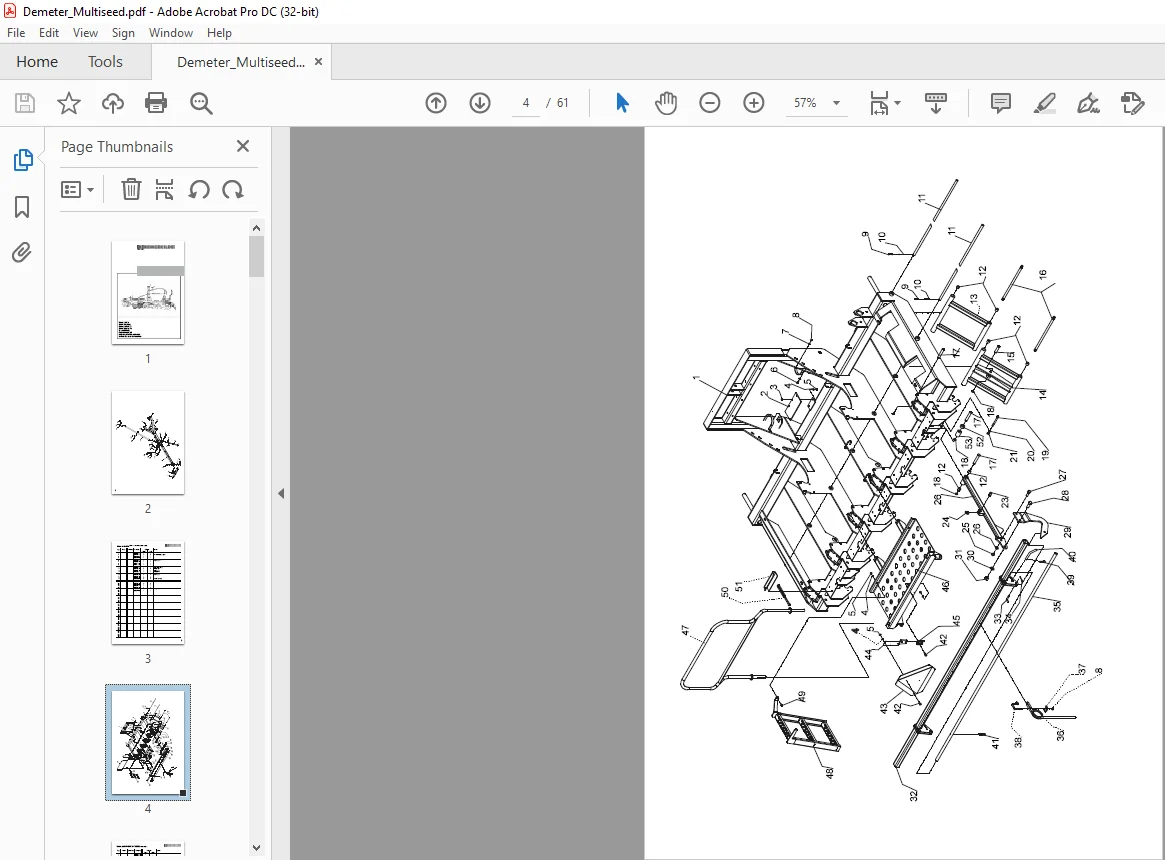
Task: Rotate page clockwise
Action: (233, 190)
